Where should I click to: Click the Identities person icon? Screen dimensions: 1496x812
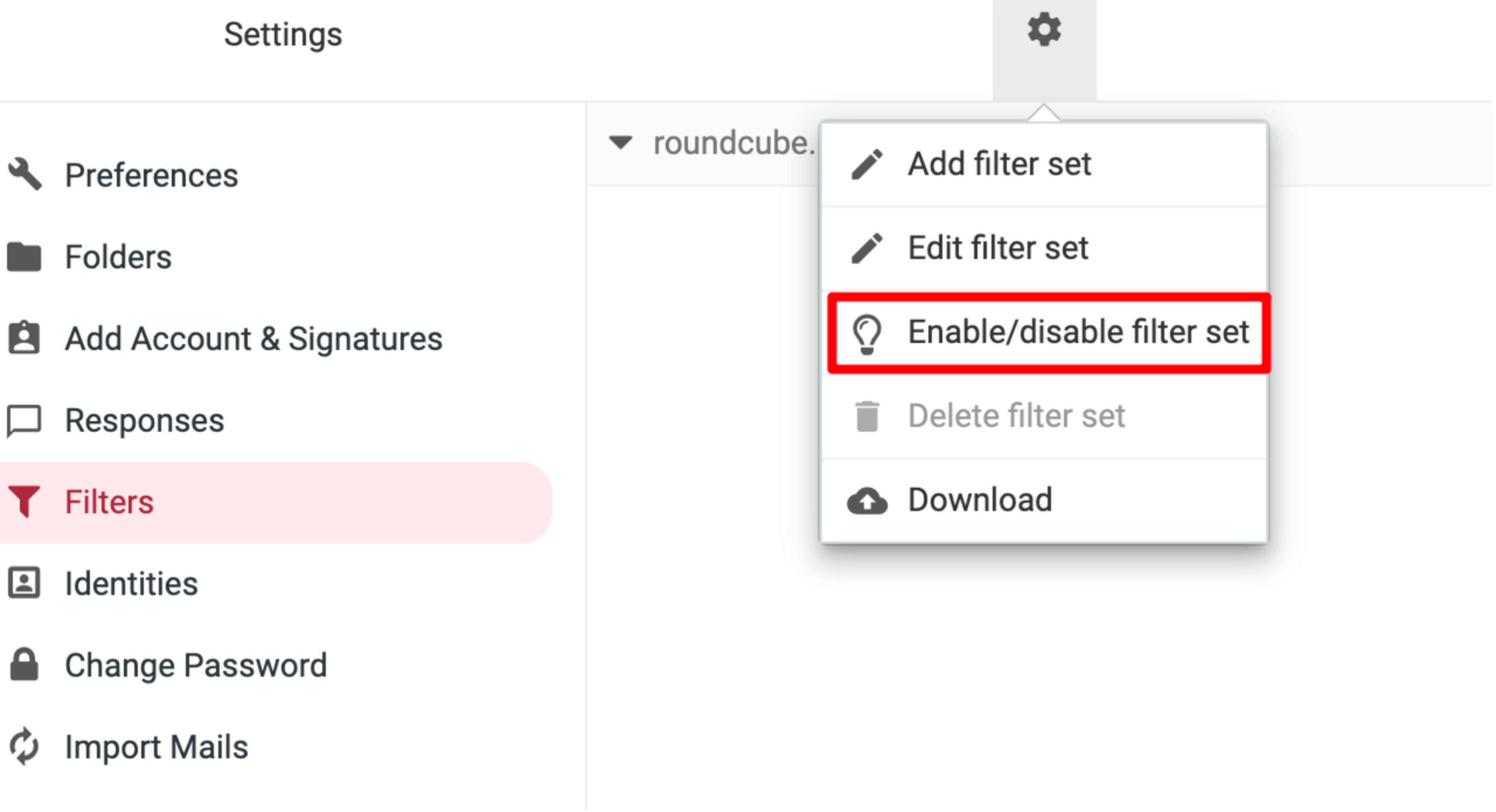[x=24, y=584]
